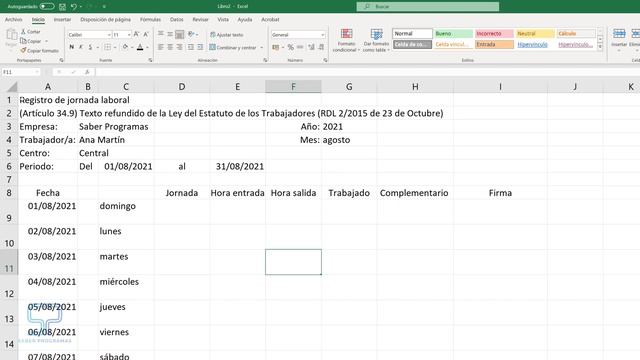Switch to the Revisar tab
Image resolution: width=640 pixels, height=360 pixels.
tap(200, 20)
